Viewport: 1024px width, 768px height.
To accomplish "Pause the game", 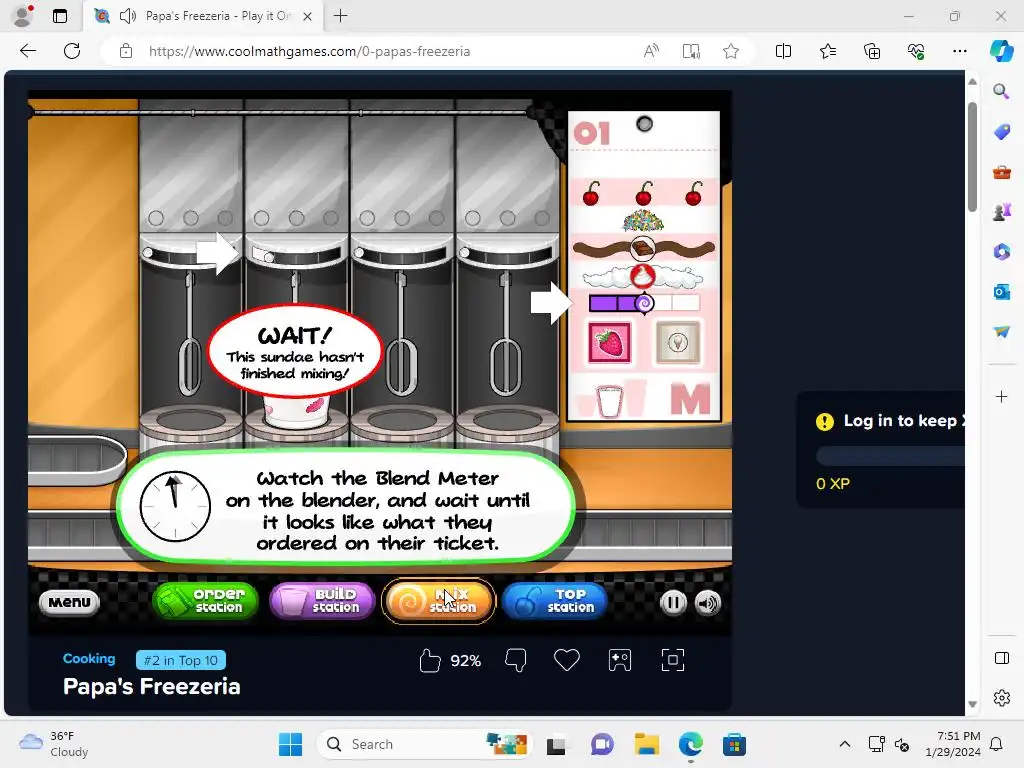I will [x=673, y=603].
